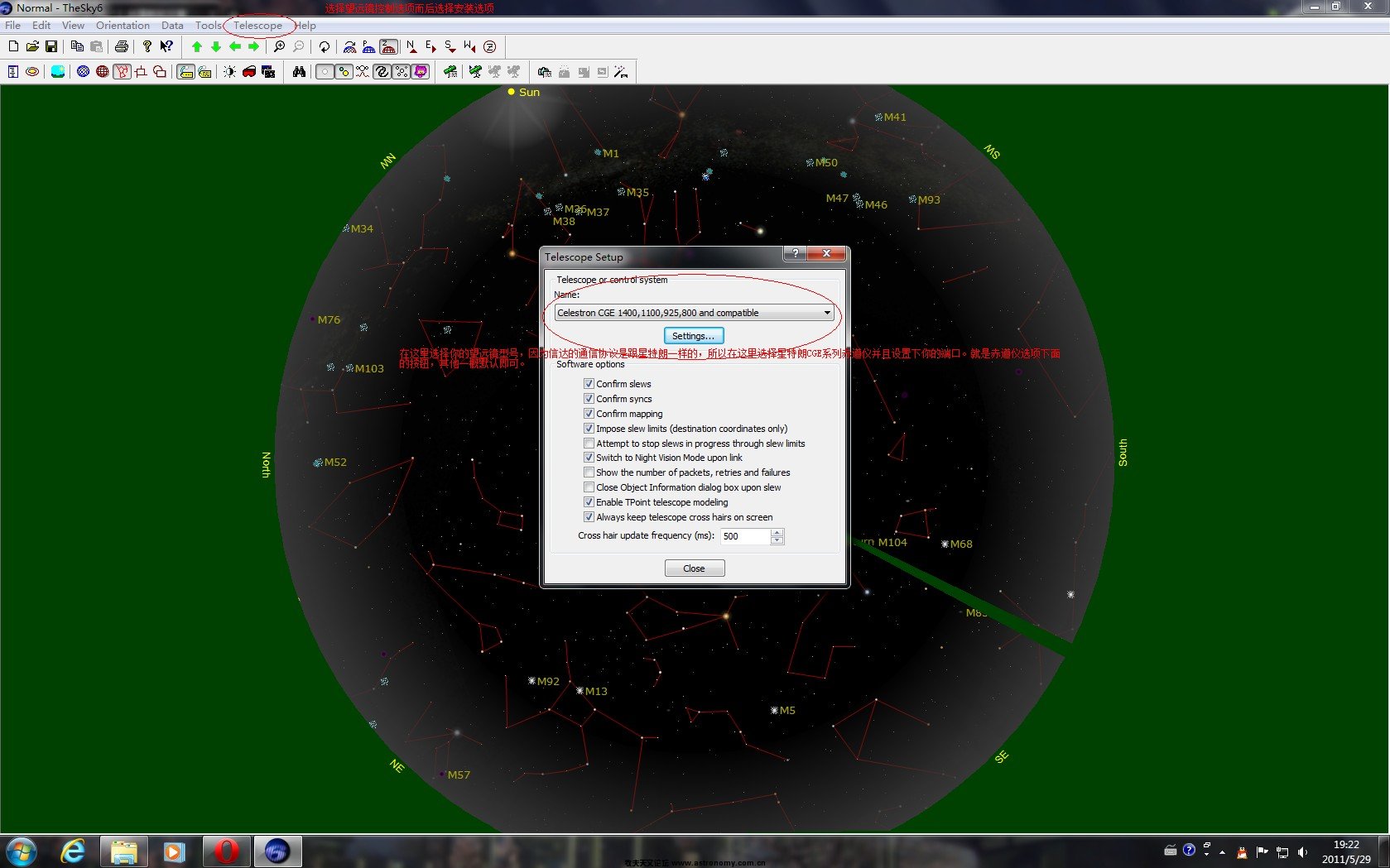Open the Orientation menu
Screen dimensions: 1390x868
click(x=123, y=26)
